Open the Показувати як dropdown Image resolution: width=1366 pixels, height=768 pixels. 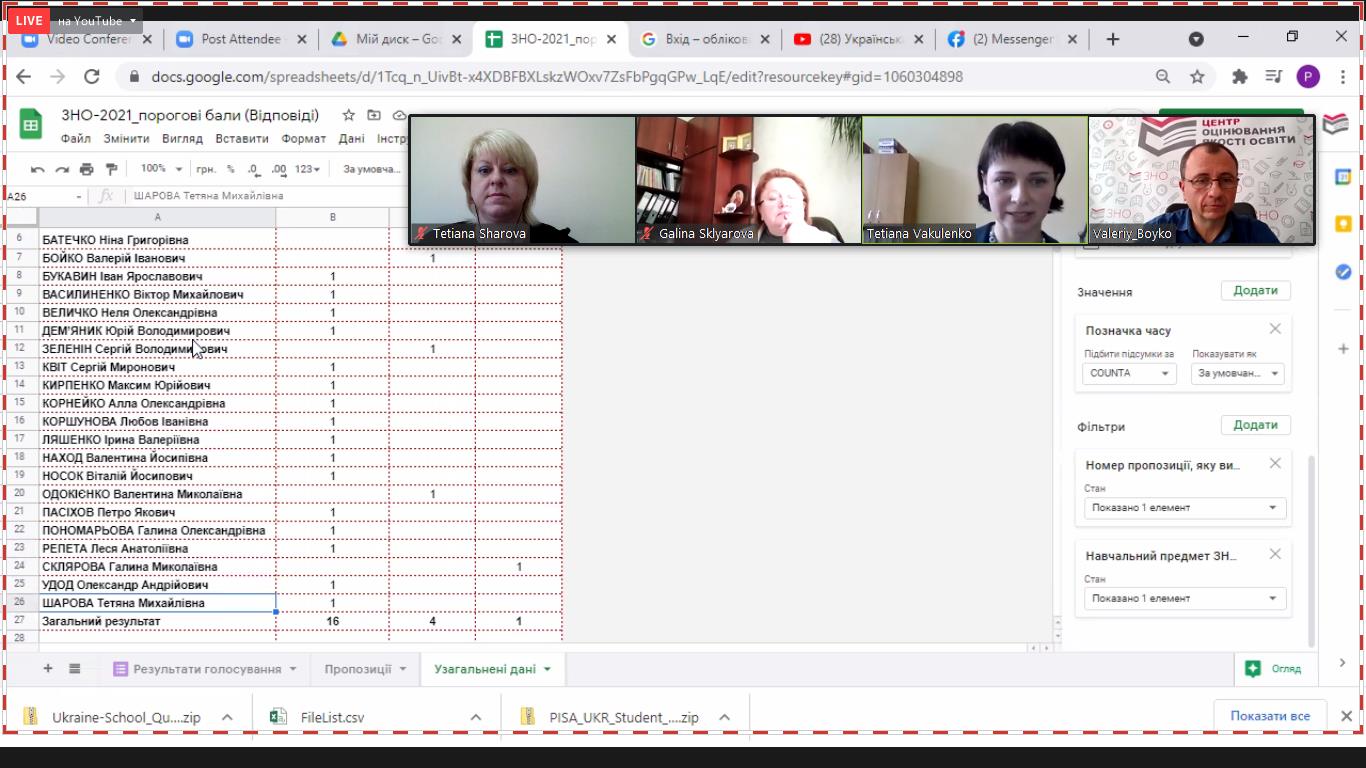[1237, 373]
